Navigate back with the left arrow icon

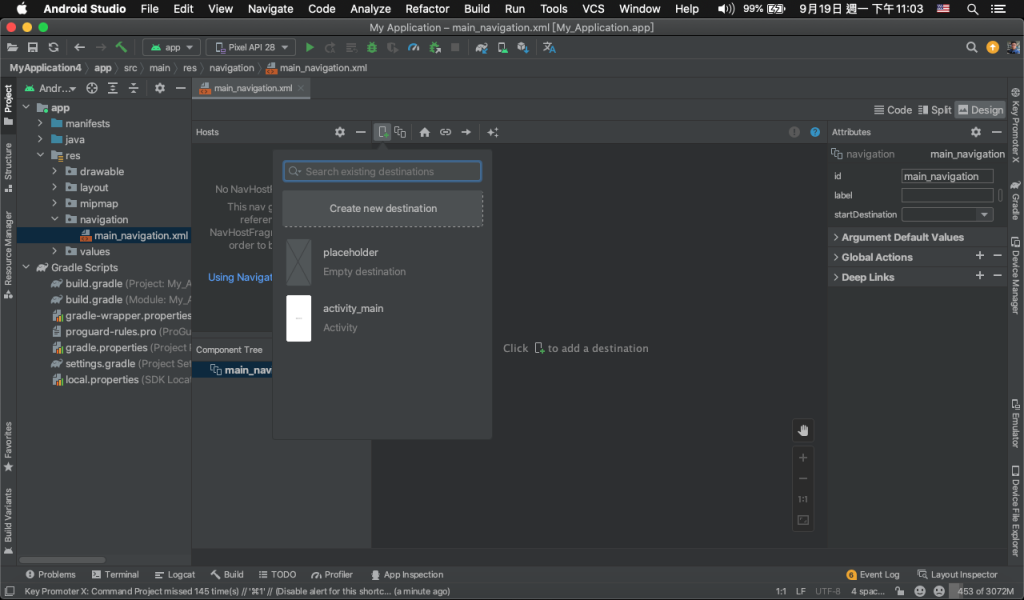point(80,48)
